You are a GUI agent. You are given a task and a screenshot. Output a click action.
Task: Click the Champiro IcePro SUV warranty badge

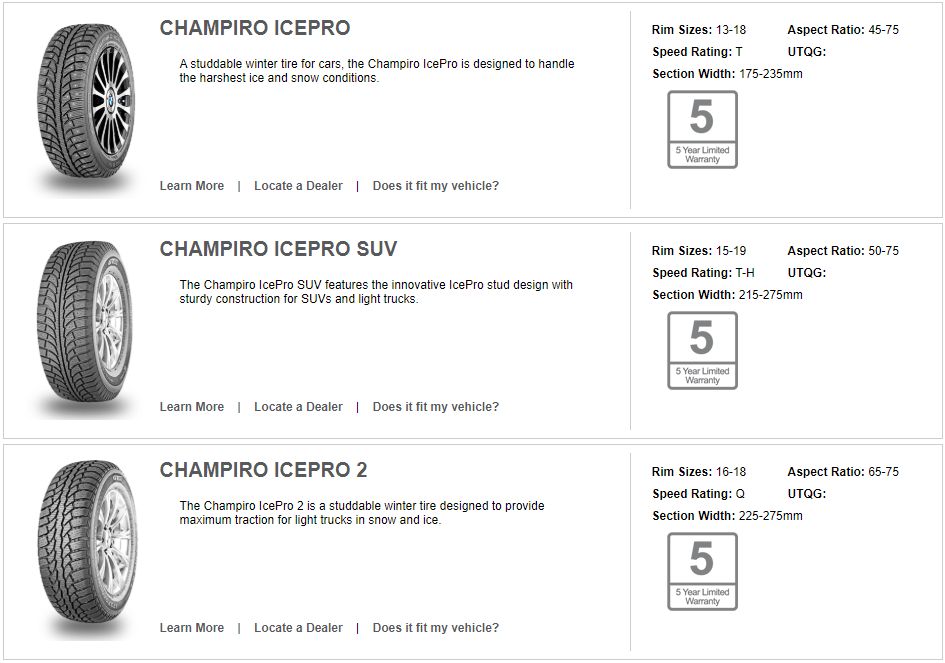pos(702,350)
